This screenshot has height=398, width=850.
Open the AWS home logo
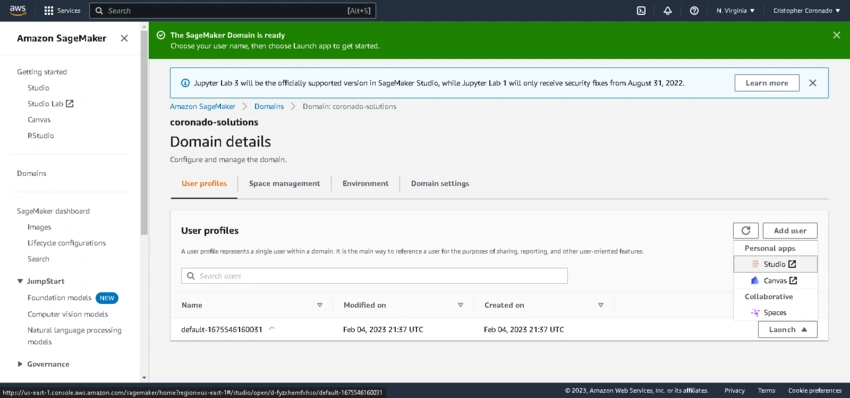tap(18, 10)
